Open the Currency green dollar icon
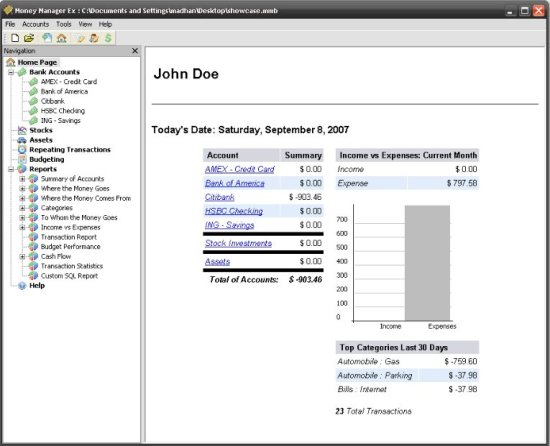This screenshot has width=550, height=446. [108, 38]
